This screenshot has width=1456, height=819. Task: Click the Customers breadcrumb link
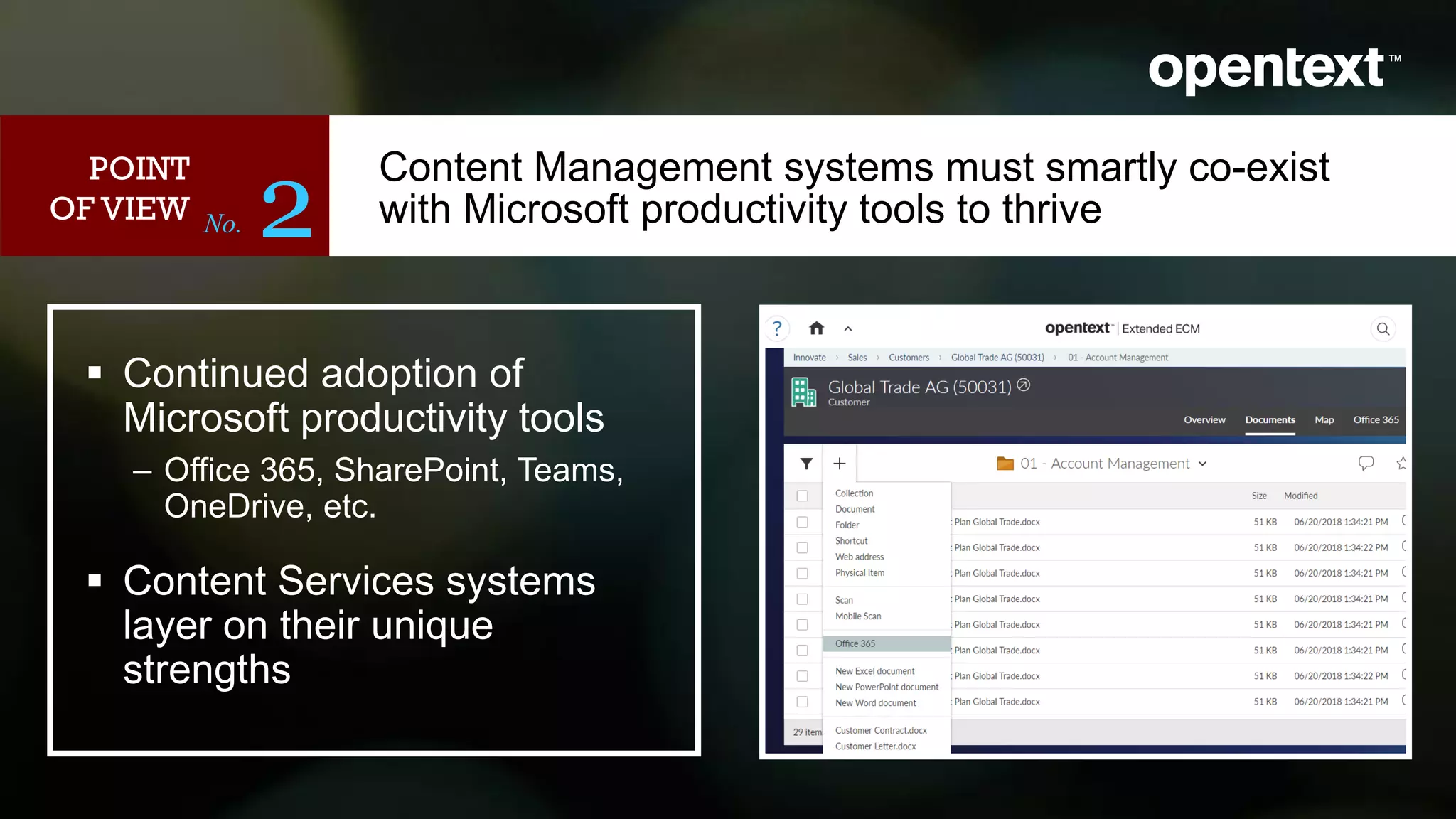click(909, 358)
